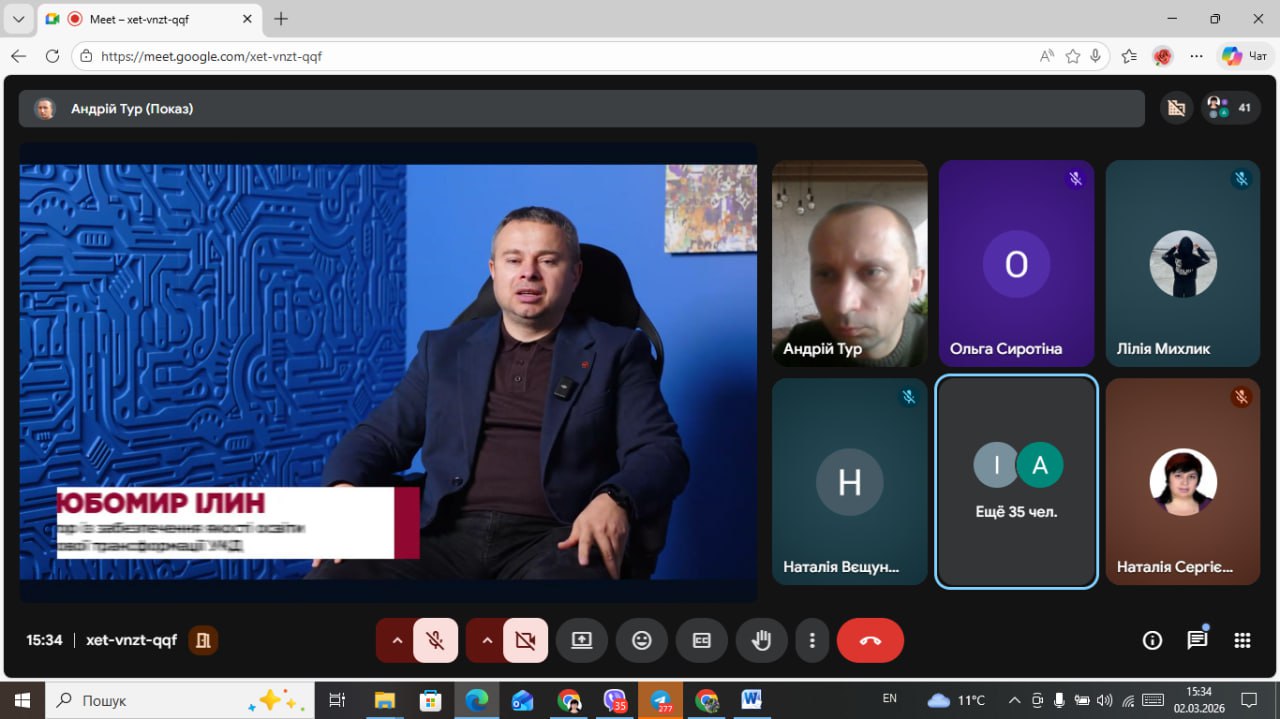Unmute the microphone in Meet
This screenshot has height=719, width=1280.
coord(435,641)
